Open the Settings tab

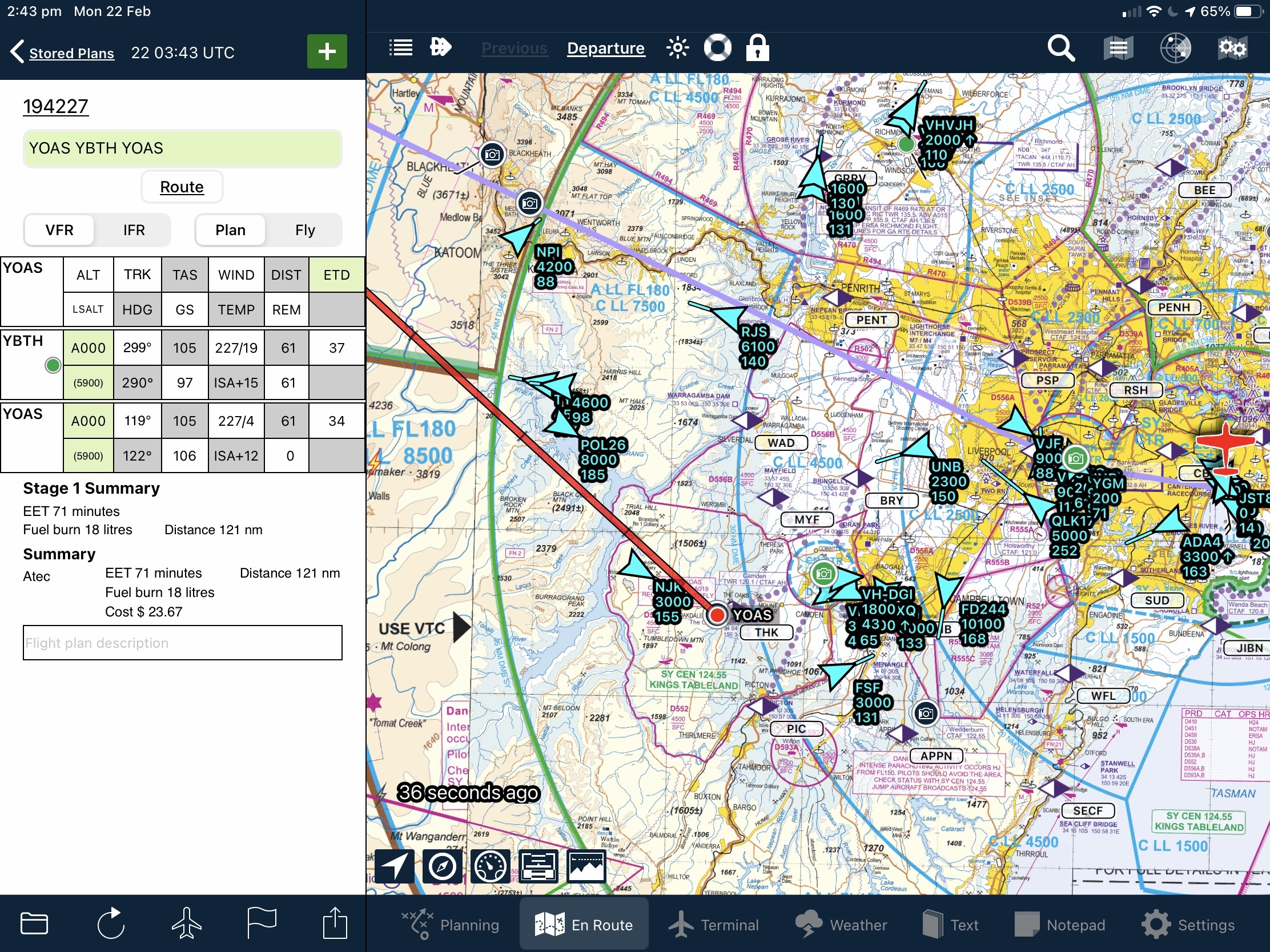(x=1188, y=925)
